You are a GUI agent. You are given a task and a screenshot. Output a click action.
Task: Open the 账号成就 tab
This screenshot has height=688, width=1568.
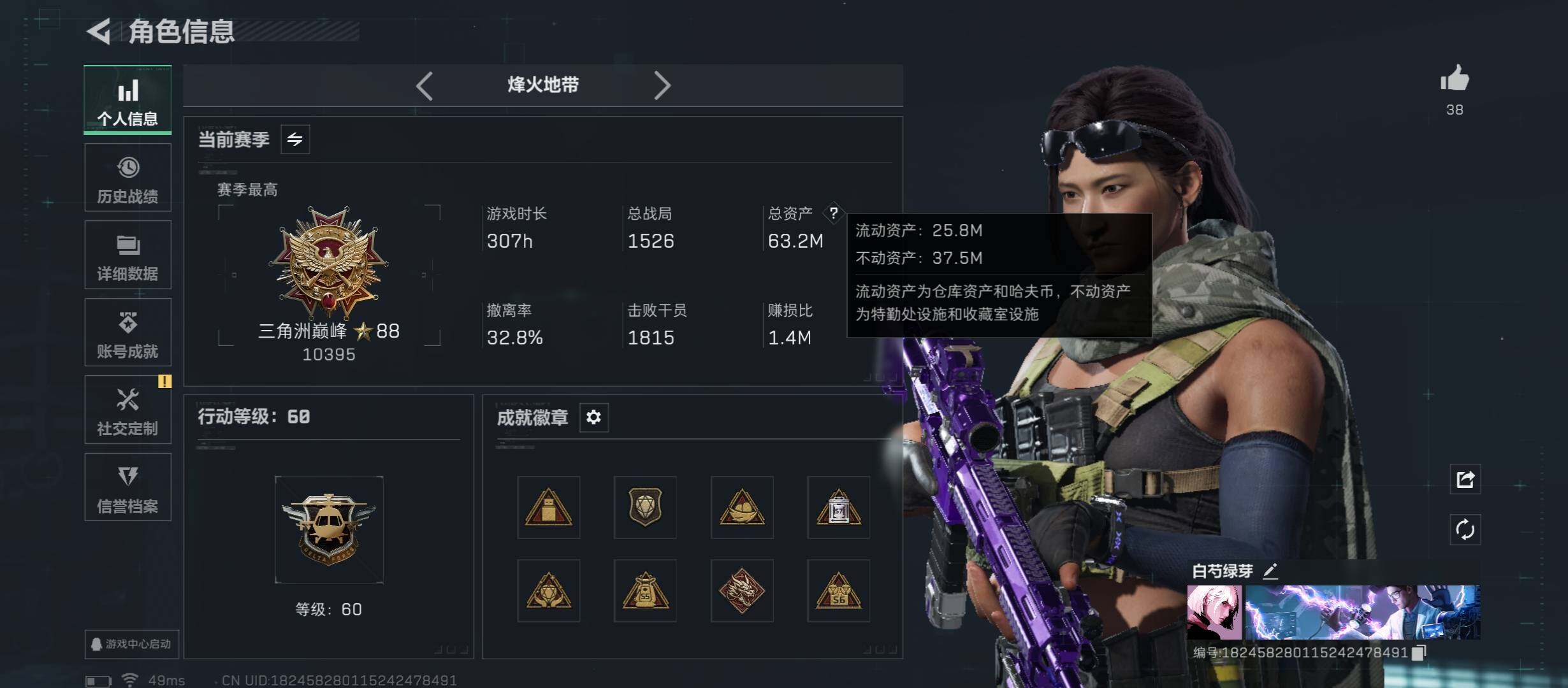coord(127,333)
